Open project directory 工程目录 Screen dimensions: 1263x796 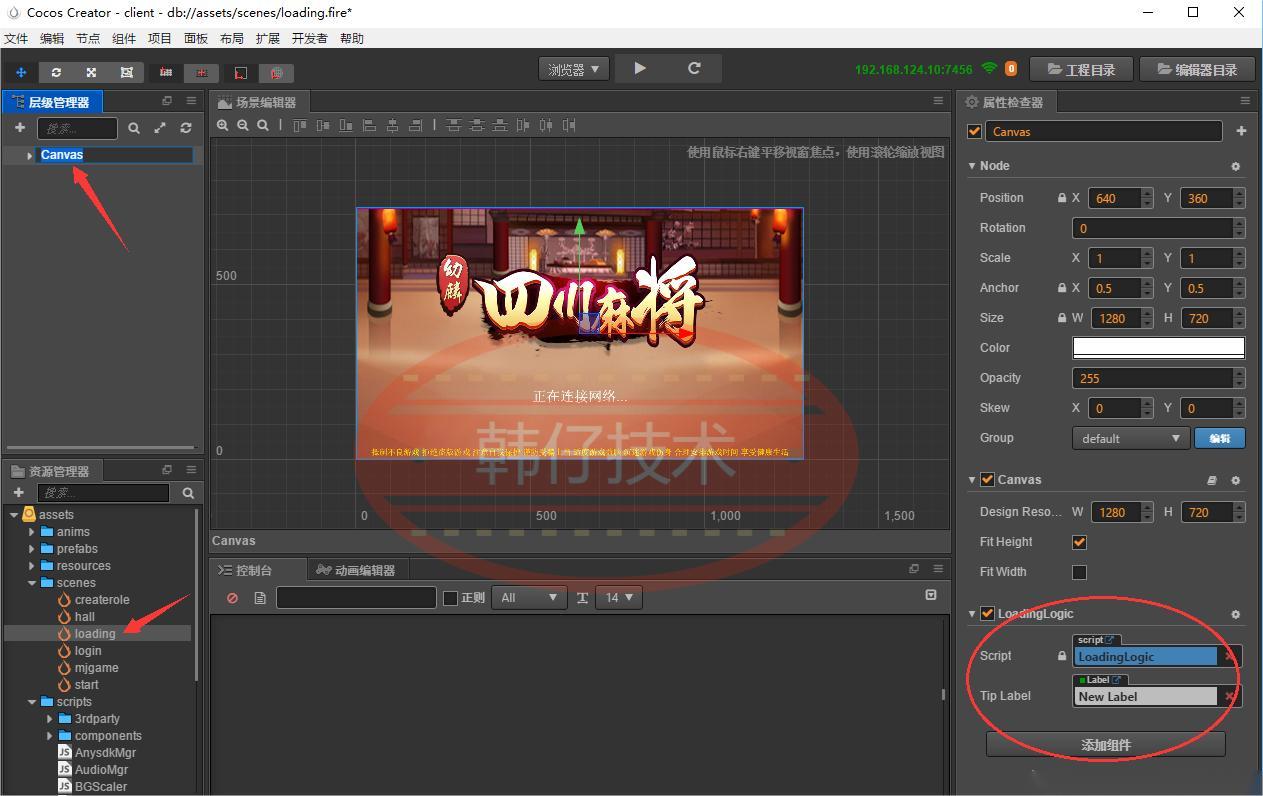click(1081, 69)
